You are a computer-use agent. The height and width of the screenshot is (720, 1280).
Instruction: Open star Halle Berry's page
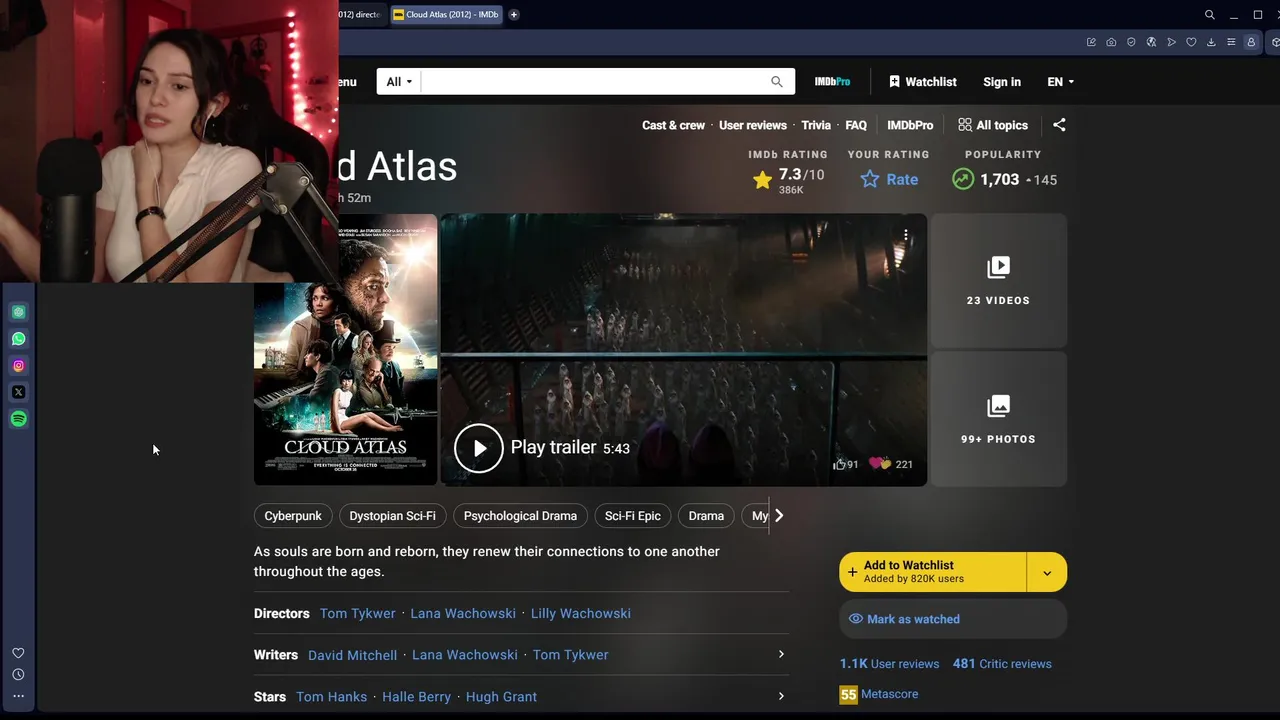(x=416, y=697)
